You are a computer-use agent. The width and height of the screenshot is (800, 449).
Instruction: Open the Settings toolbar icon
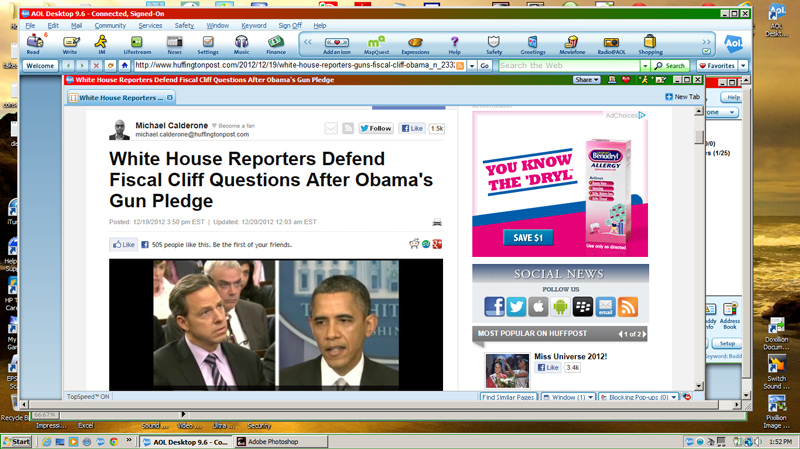tap(208, 44)
